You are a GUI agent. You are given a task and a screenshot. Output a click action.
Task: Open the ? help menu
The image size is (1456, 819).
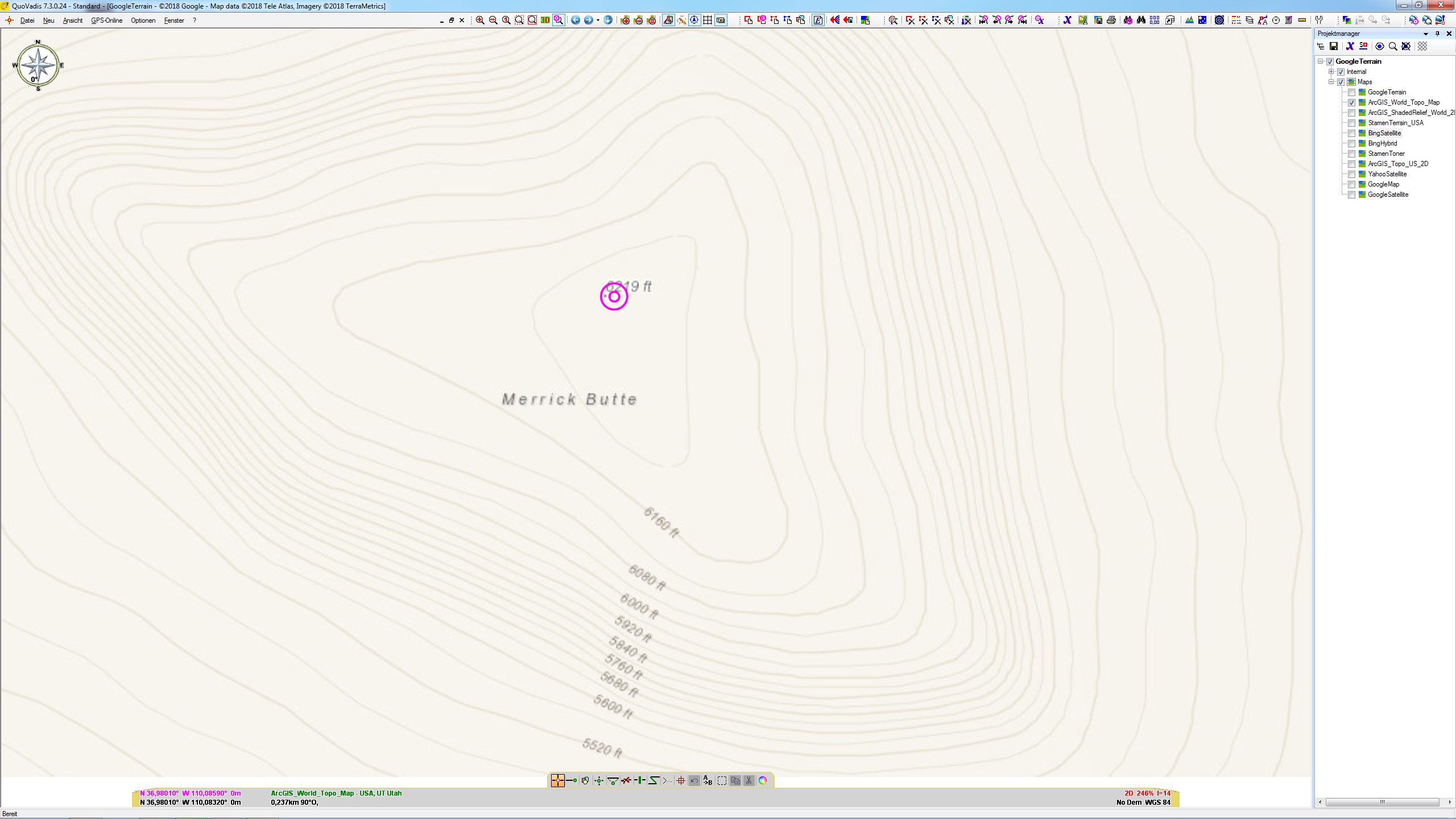pos(195,20)
